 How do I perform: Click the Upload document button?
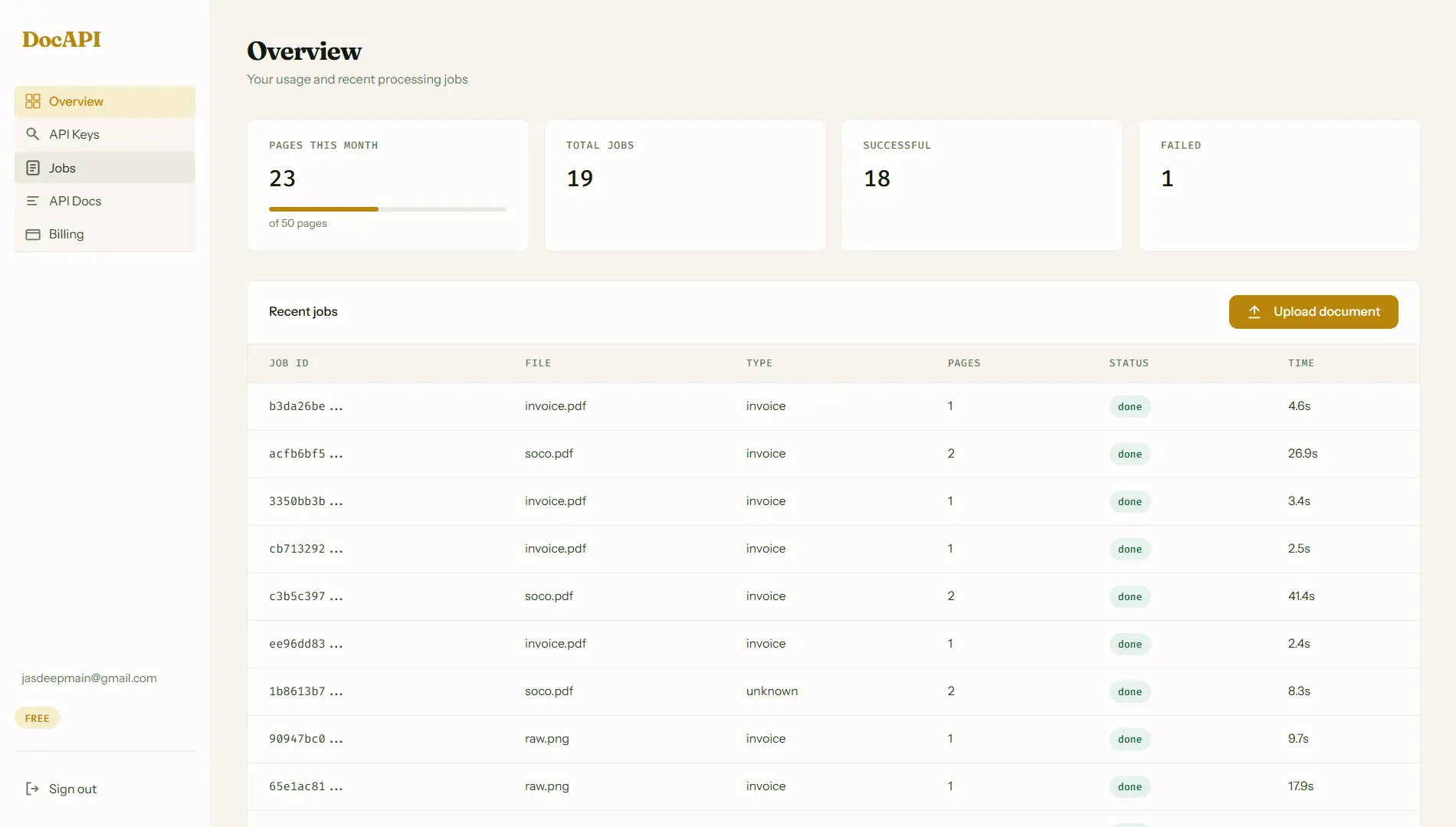1313,312
